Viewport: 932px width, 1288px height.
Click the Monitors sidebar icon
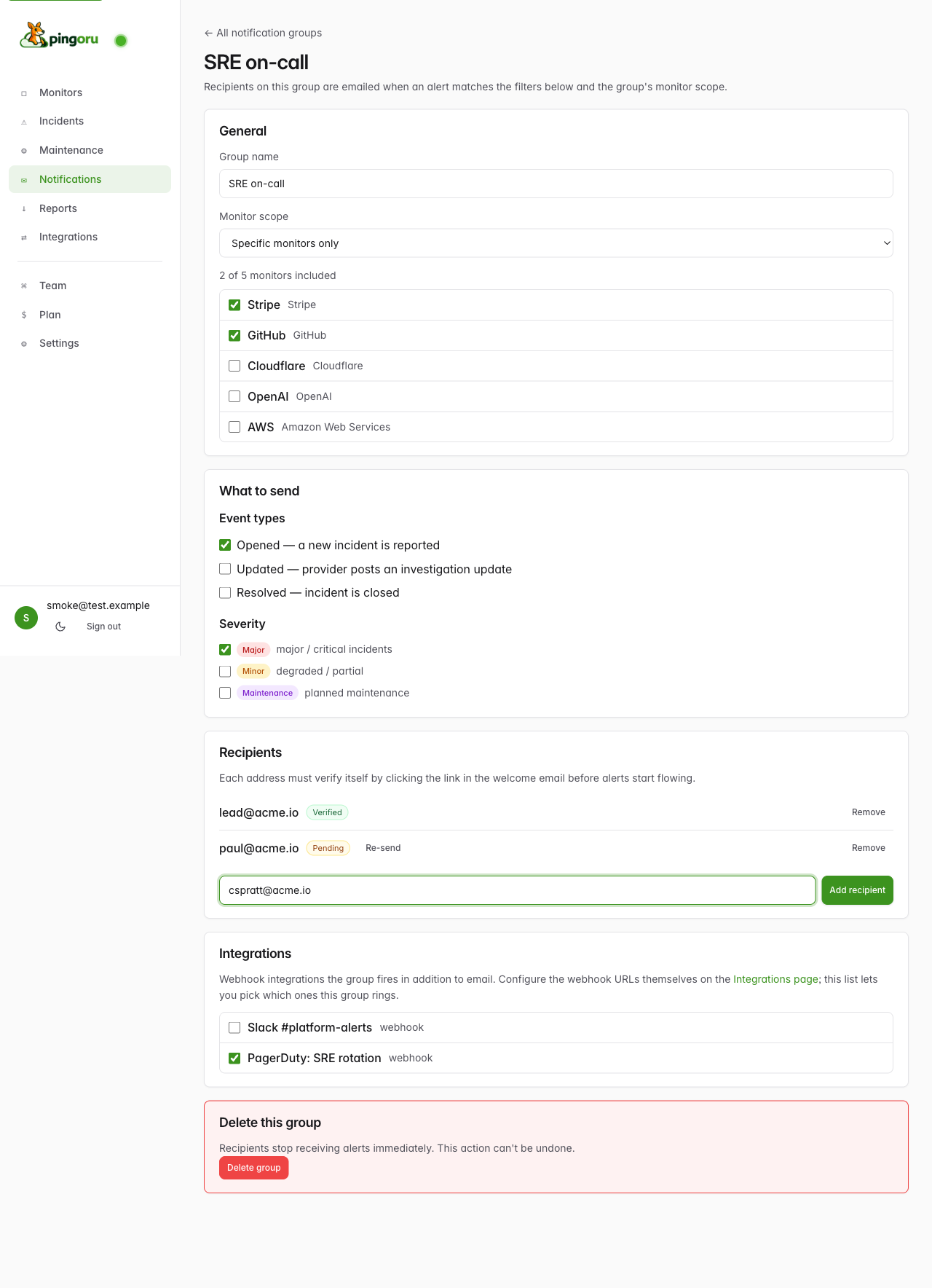tap(24, 93)
